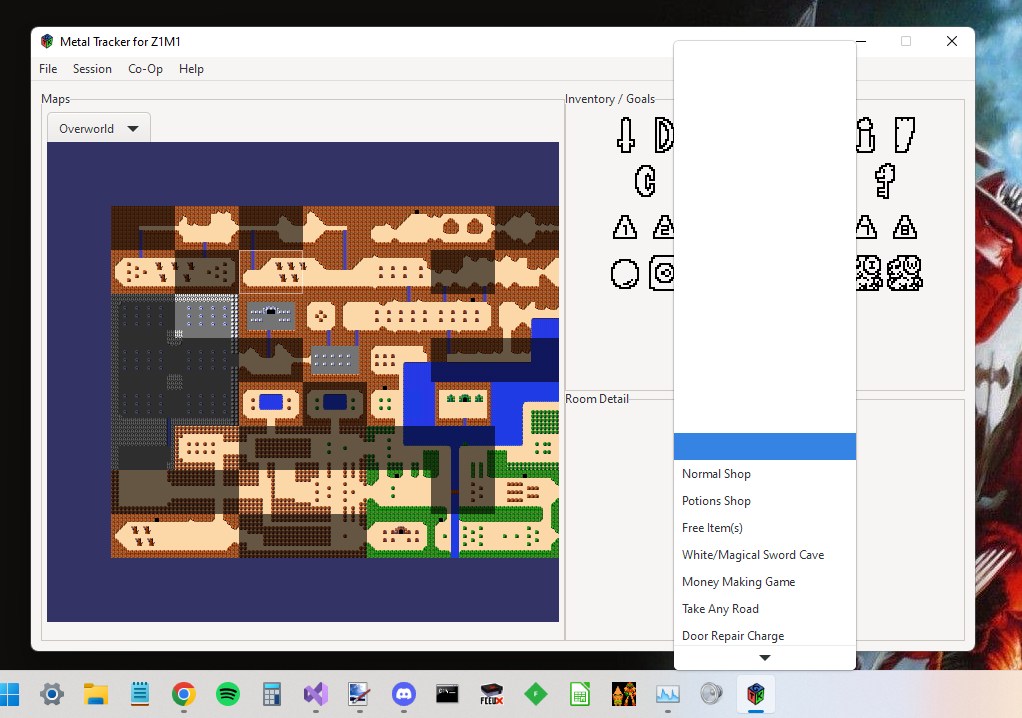Screen dimensions: 1022x718
Task: Toggle the ring inventory icon
Action: 624,272
